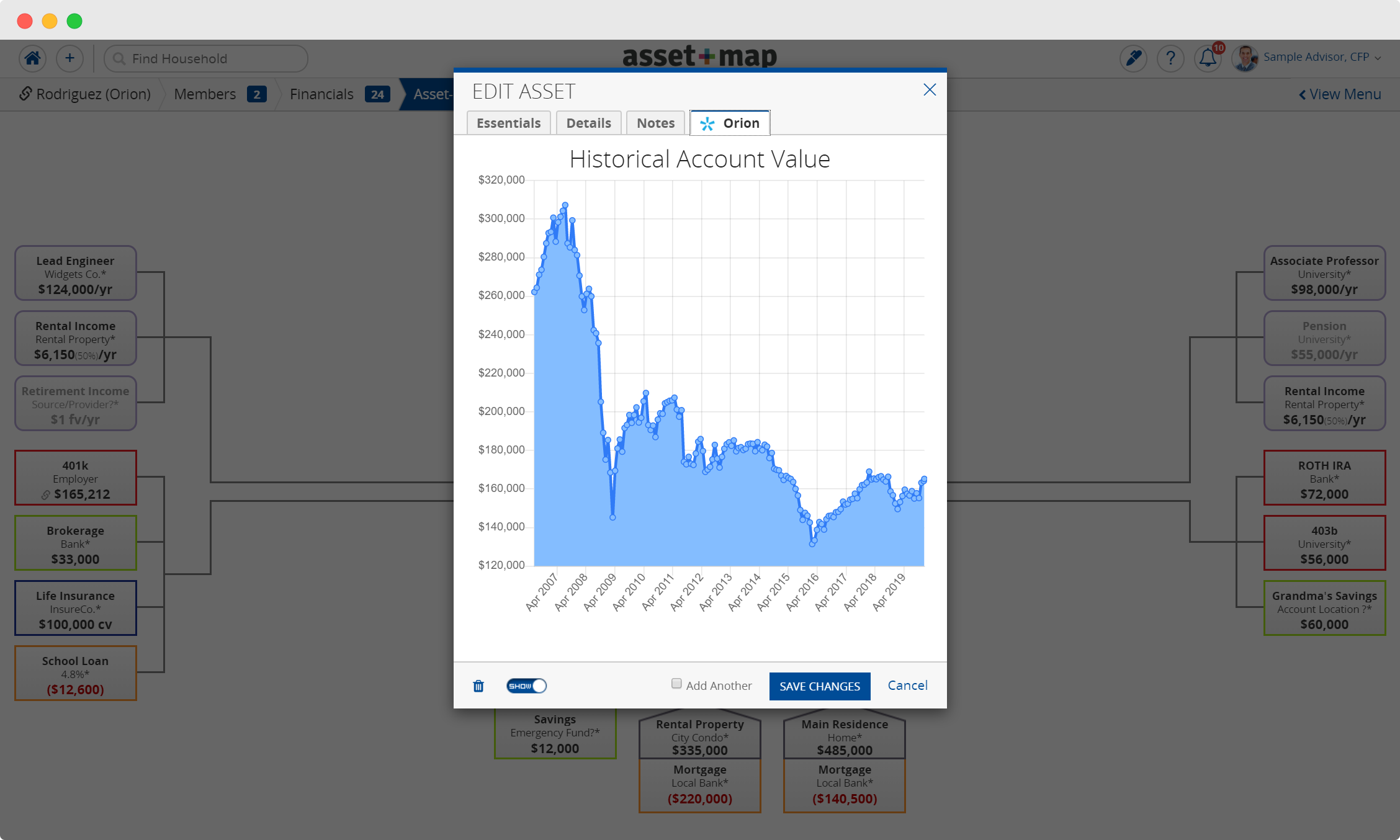Expand the View Menu panel

(x=1339, y=94)
